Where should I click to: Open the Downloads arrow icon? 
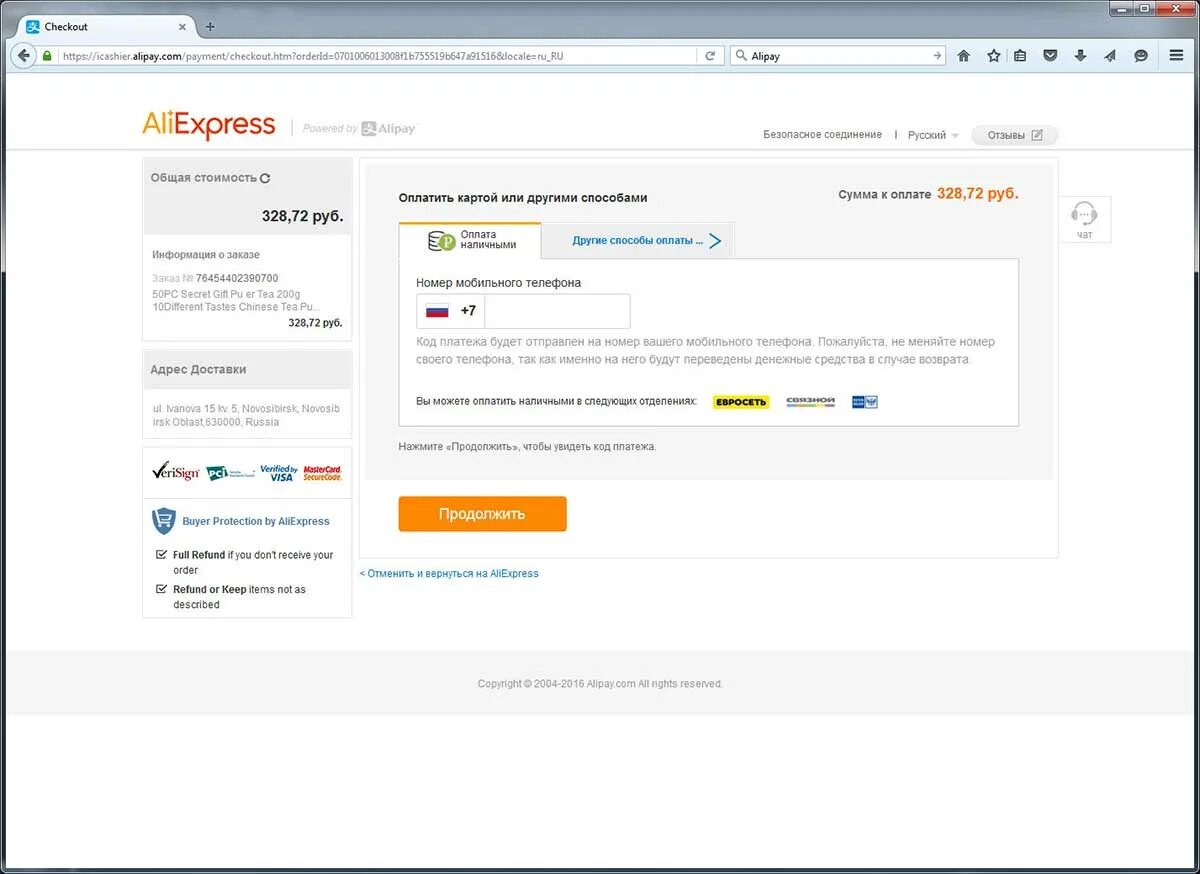(x=1080, y=56)
